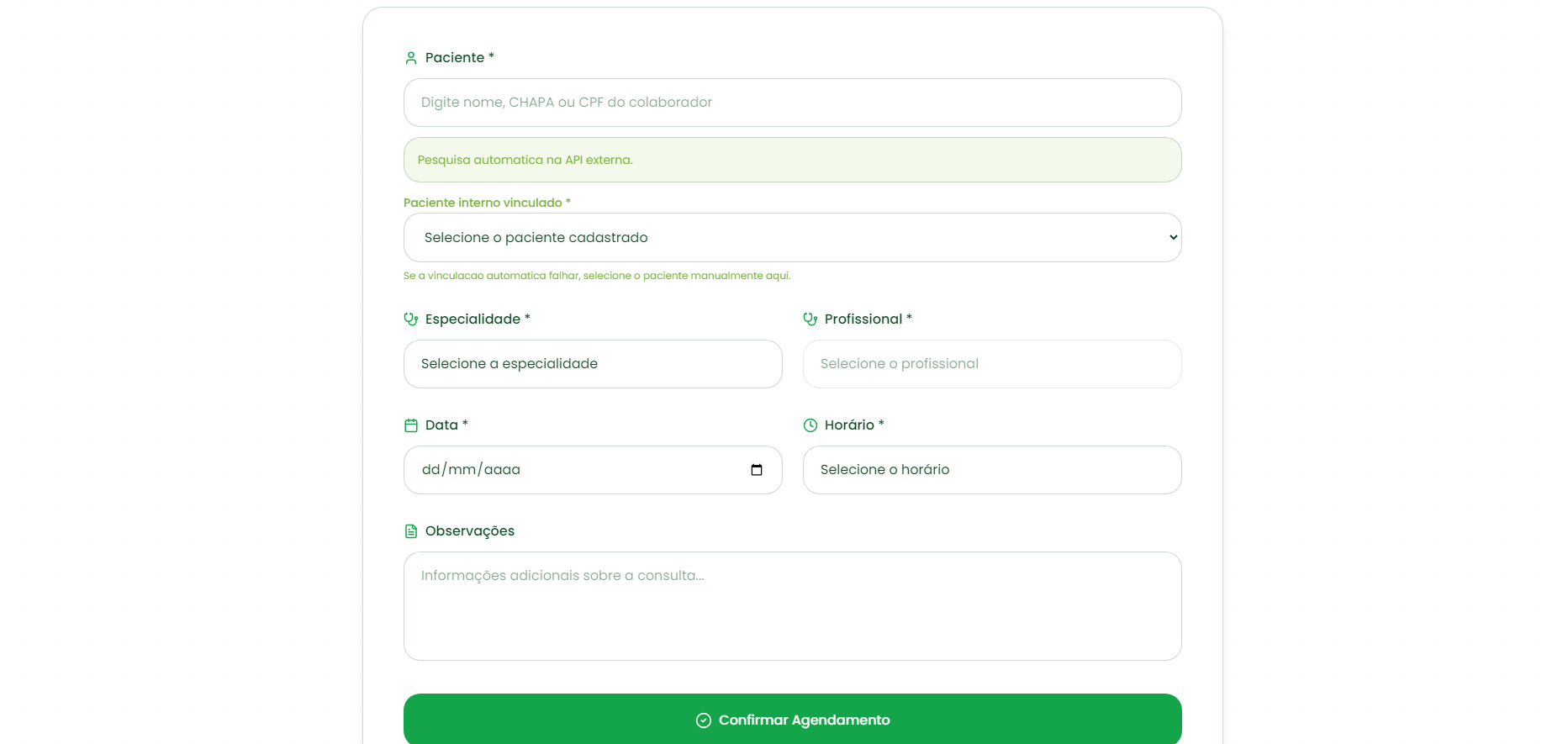Open the Selecione a especialidade dropdown

click(x=593, y=364)
